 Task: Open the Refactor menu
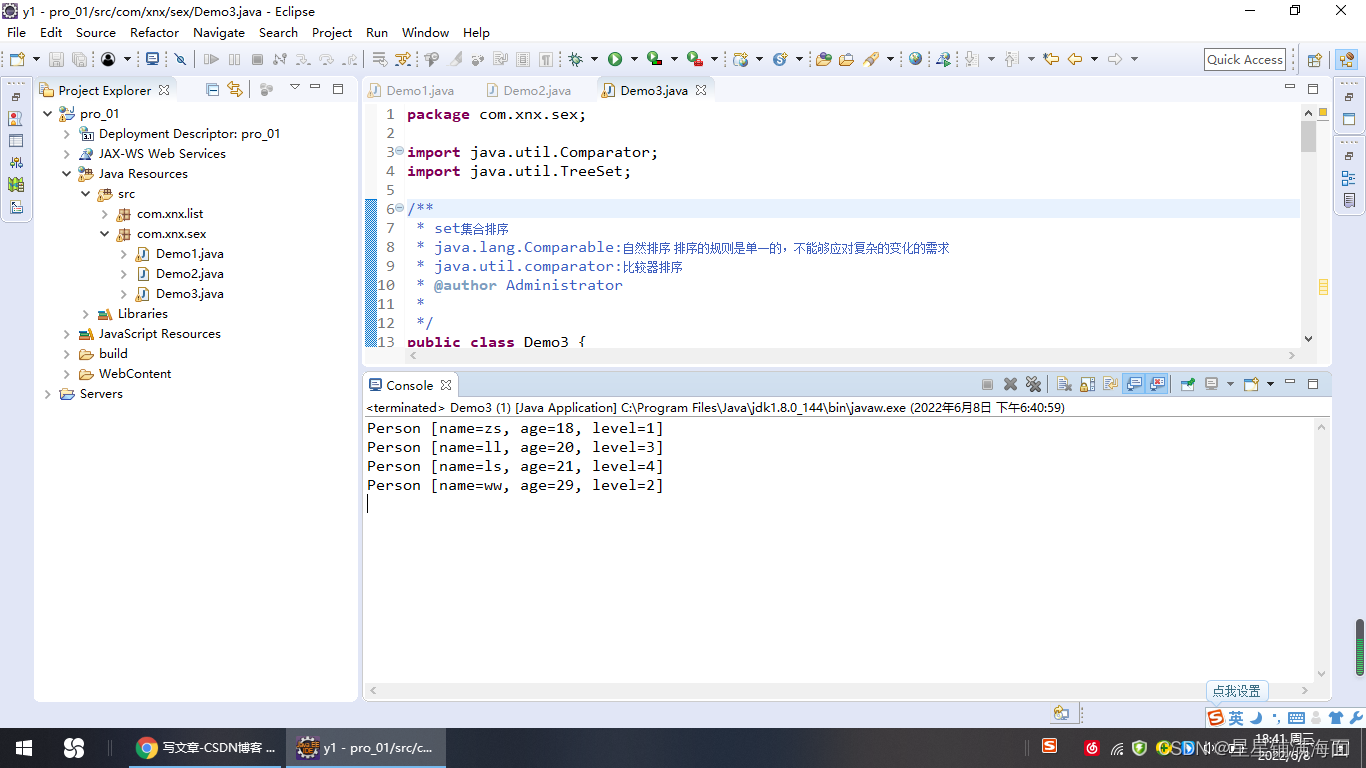154,32
